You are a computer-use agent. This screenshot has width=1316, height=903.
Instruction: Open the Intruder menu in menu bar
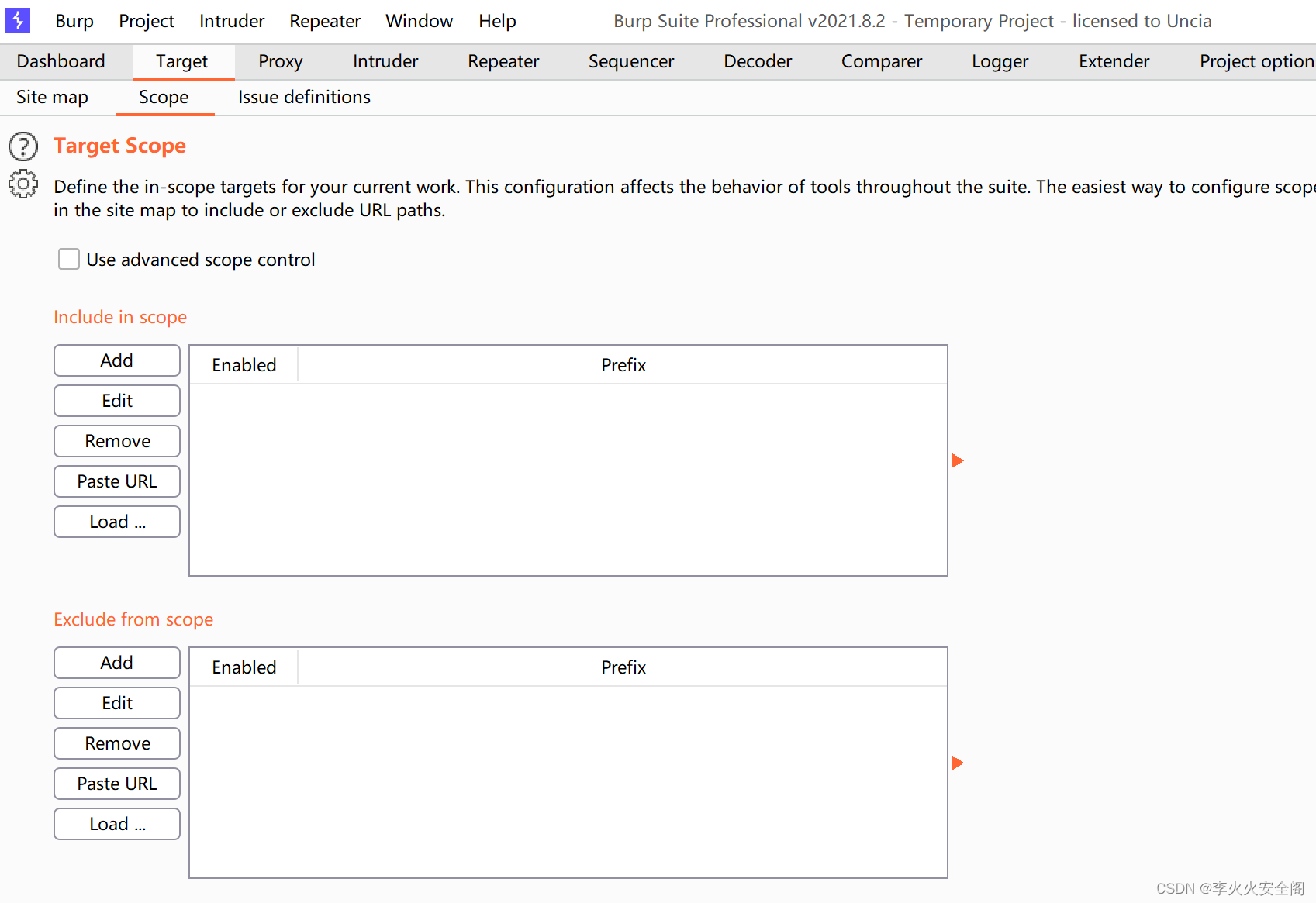232,21
